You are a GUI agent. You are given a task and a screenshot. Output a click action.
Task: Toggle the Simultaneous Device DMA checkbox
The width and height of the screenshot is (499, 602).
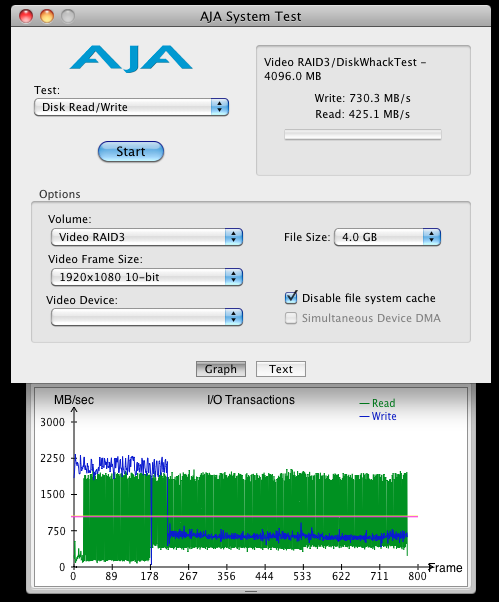tap(291, 318)
